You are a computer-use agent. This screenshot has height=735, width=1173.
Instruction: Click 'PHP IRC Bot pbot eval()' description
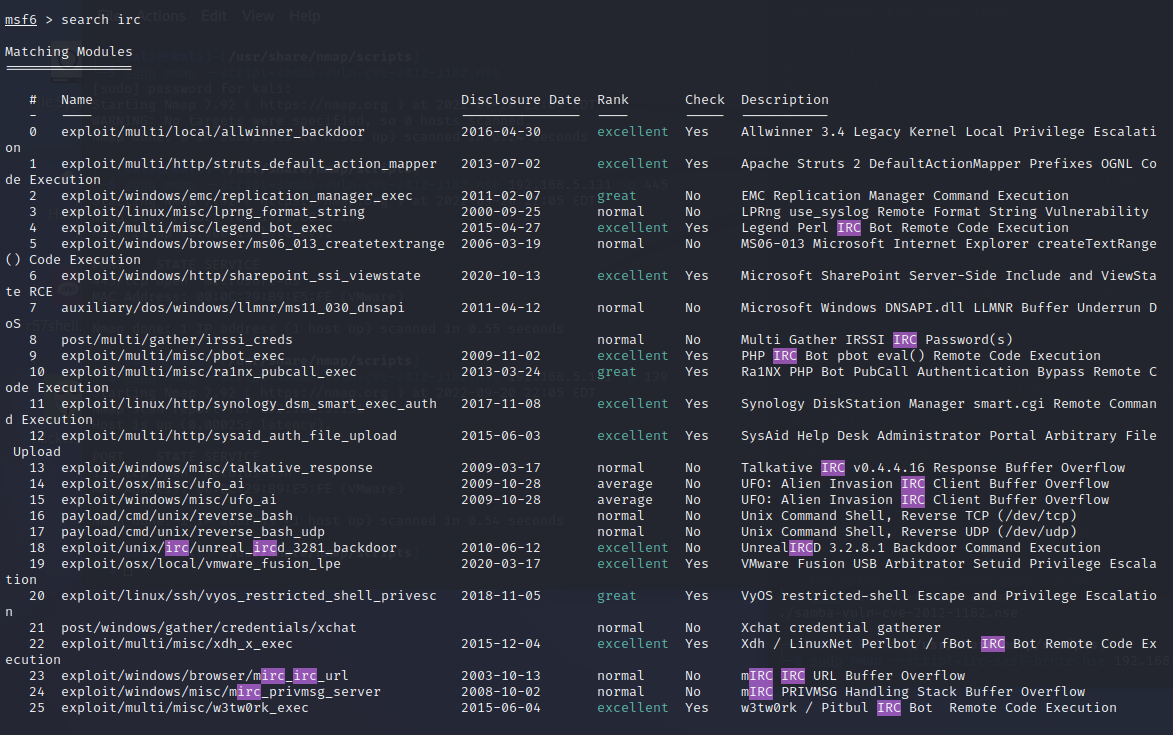click(x=921, y=356)
